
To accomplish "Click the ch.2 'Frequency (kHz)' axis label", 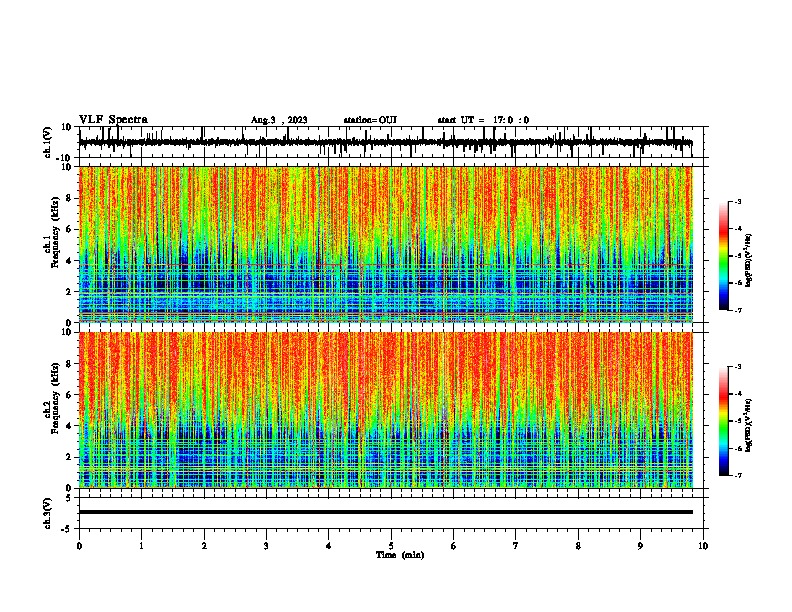I will click(55, 398).
